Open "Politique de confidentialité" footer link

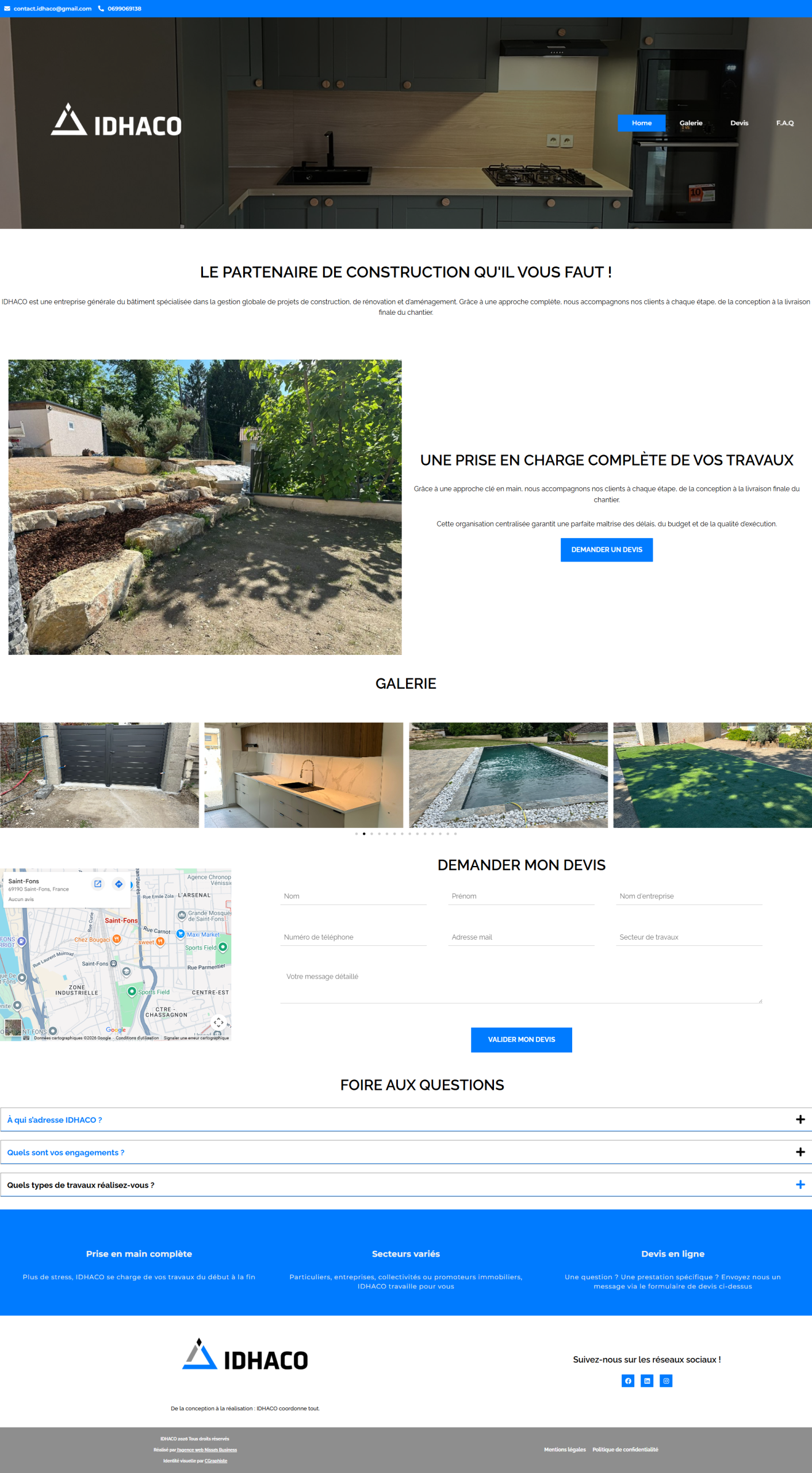click(x=625, y=1449)
